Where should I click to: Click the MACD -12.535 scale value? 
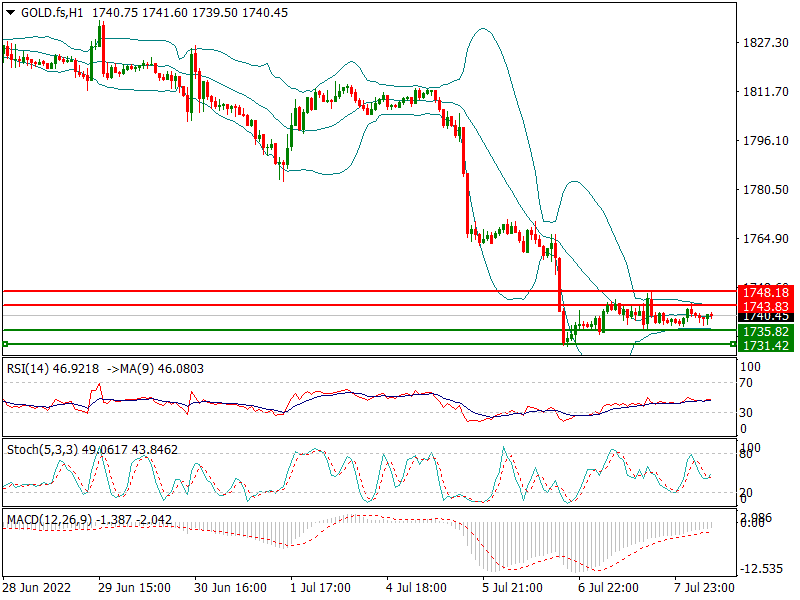[x=762, y=569]
